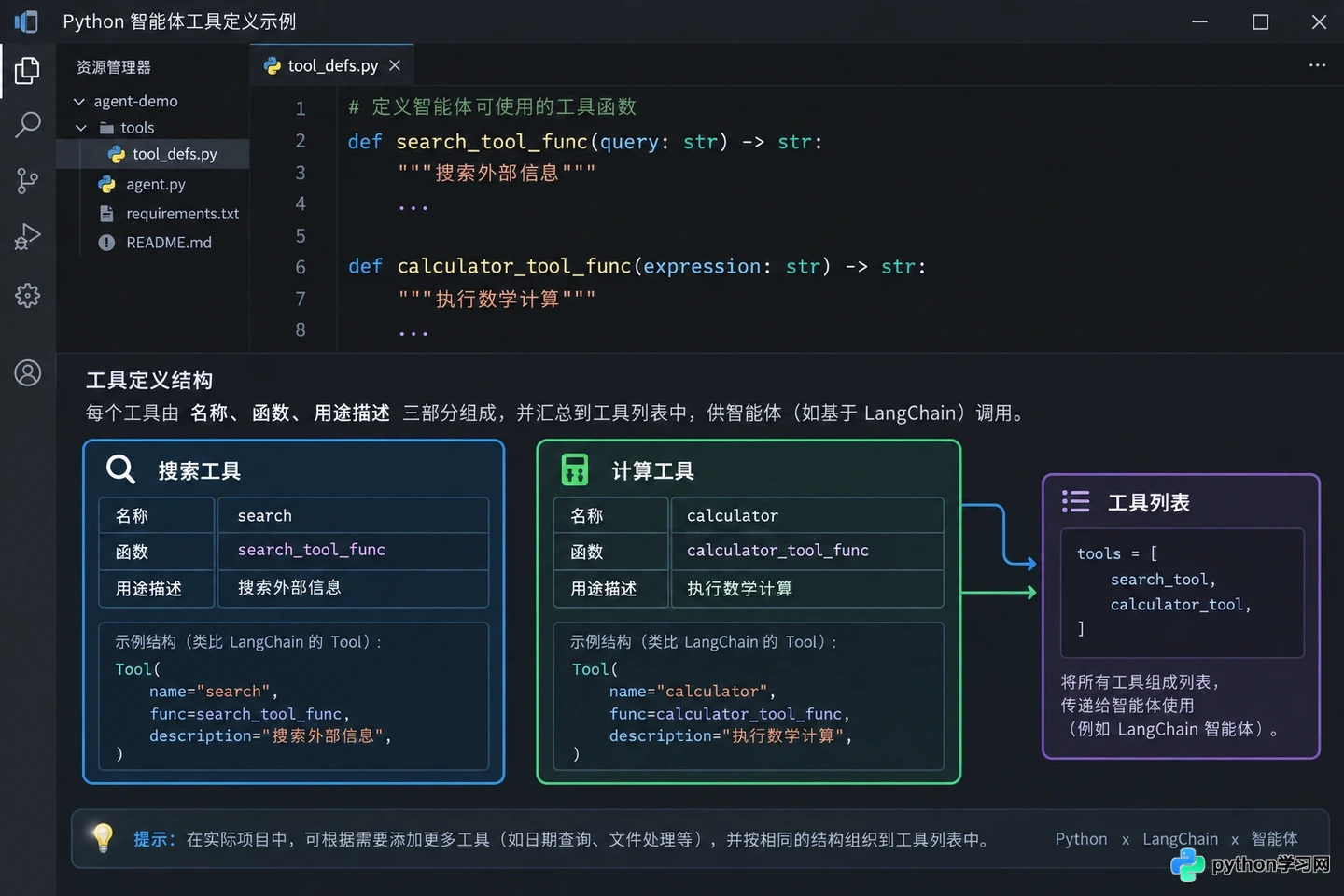The width and height of the screenshot is (1344, 896).
Task: Click the calculator name cell in 计算工具 table
Action: coord(807,515)
